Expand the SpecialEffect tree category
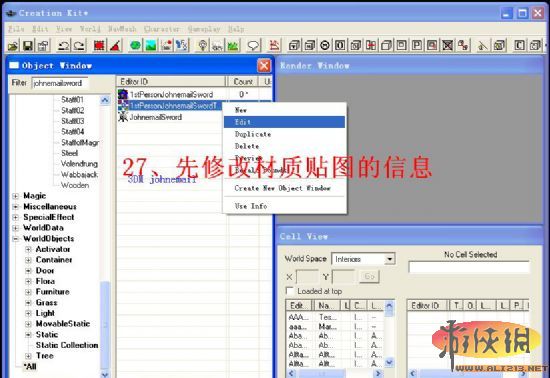Viewport: 550px width, 378px height. click(x=15, y=217)
